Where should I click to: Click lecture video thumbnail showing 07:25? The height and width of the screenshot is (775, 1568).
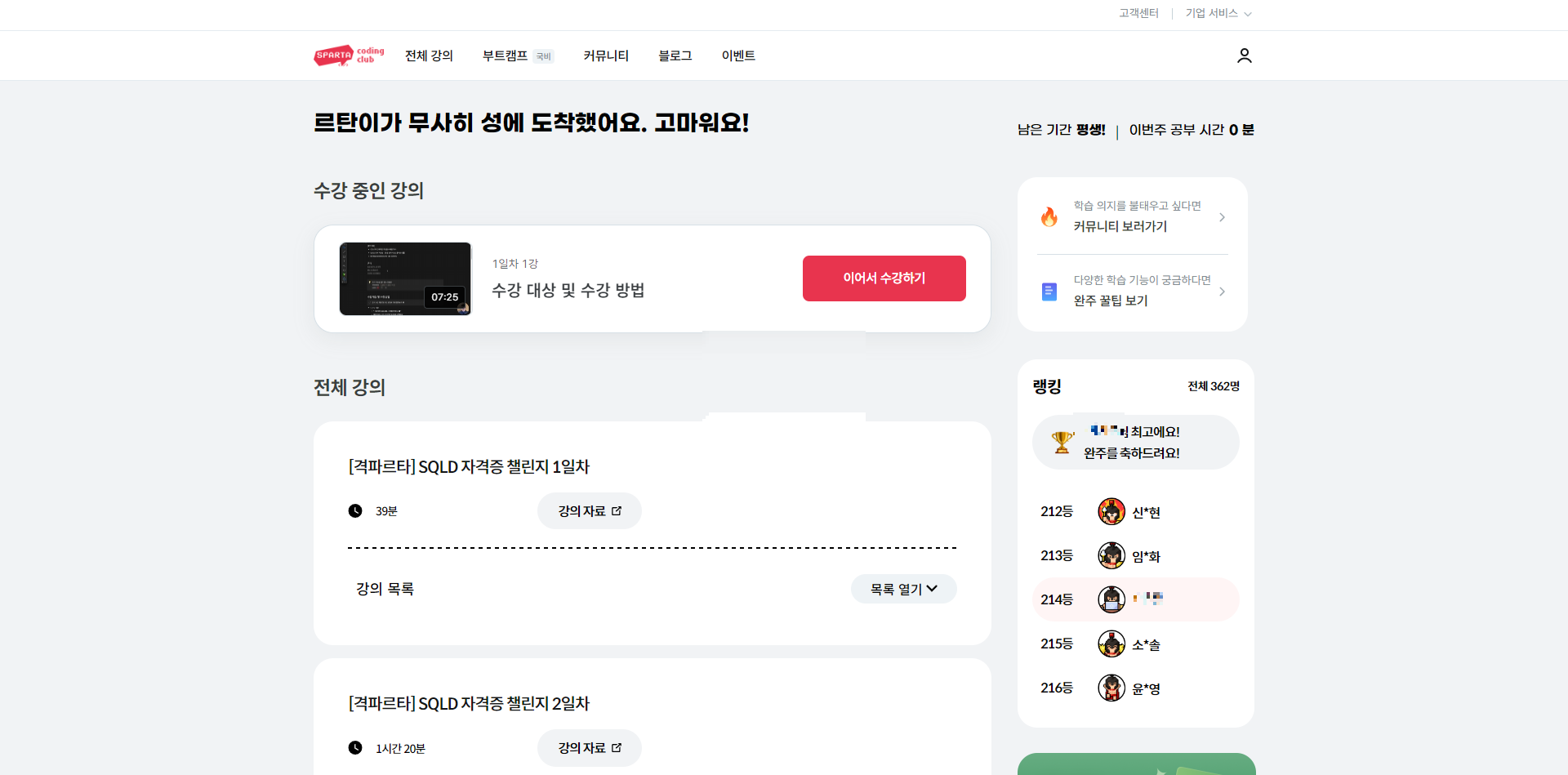[406, 278]
